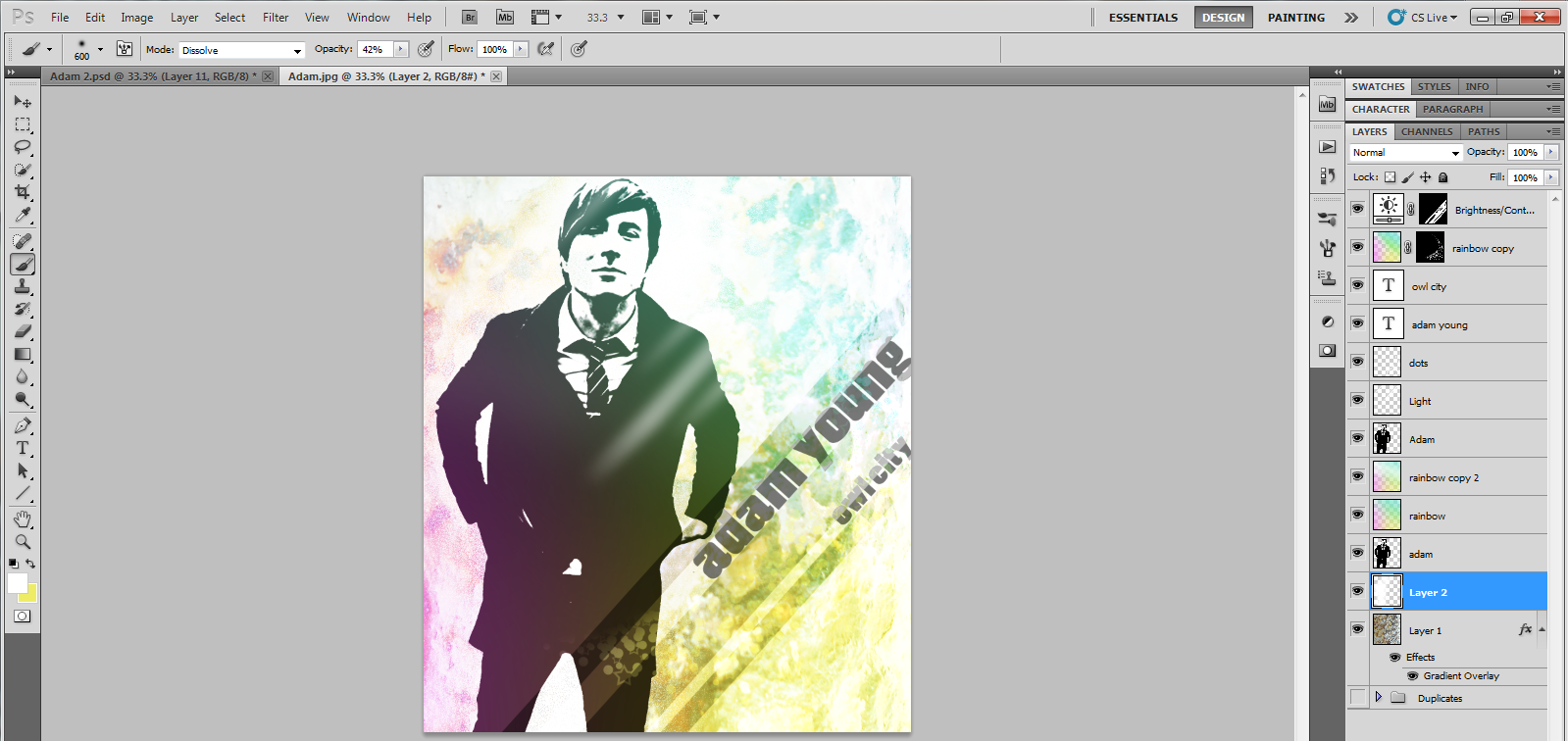Switch to Painting workspace
The height and width of the screenshot is (741, 1568).
(x=1295, y=18)
